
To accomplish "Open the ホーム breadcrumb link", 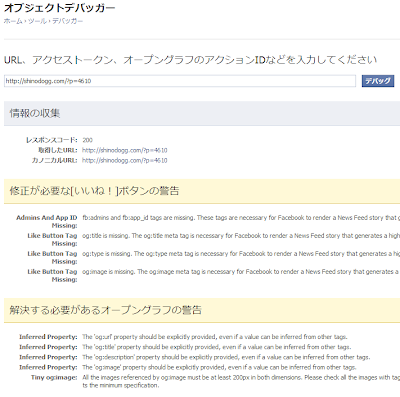I will (x=13, y=21).
